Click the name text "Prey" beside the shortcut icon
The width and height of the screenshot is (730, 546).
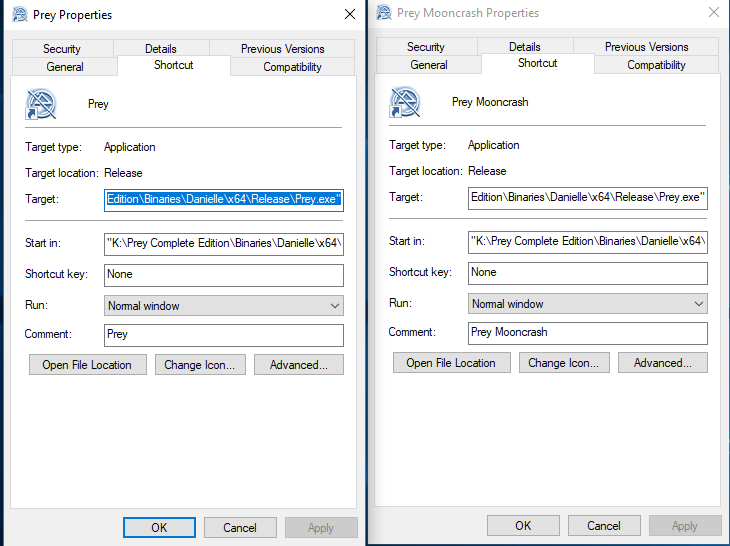[x=98, y=104]
